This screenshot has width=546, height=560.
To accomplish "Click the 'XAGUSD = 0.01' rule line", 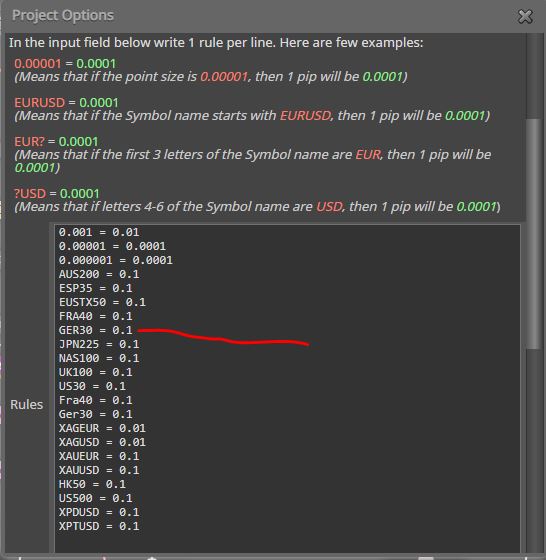I will [x=102, y=442].
